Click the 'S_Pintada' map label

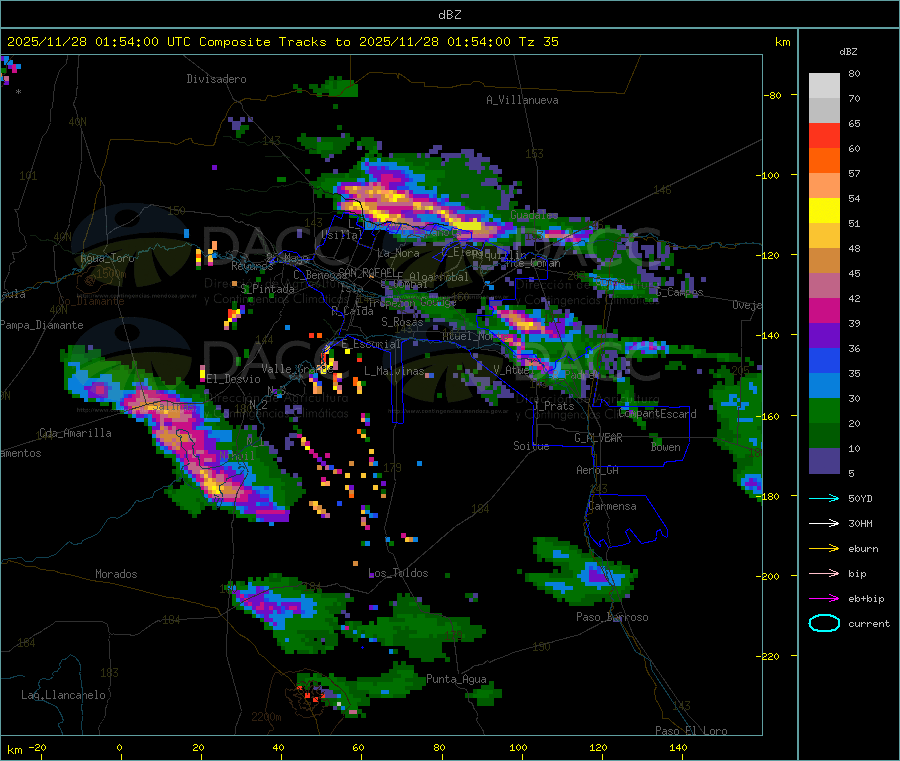(x=267, y=289)
